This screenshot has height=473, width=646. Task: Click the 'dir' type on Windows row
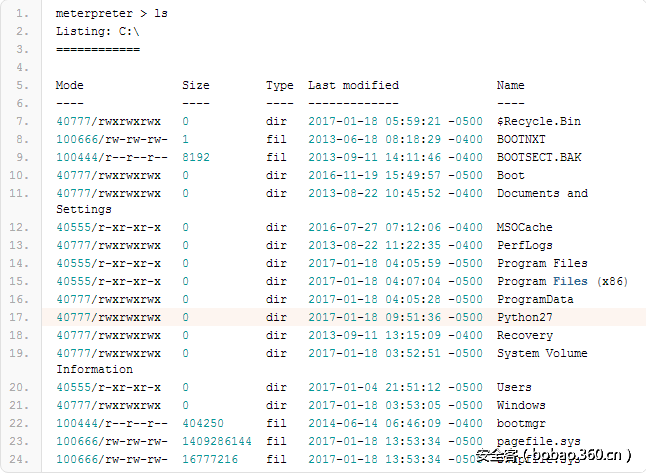(276, 405)
